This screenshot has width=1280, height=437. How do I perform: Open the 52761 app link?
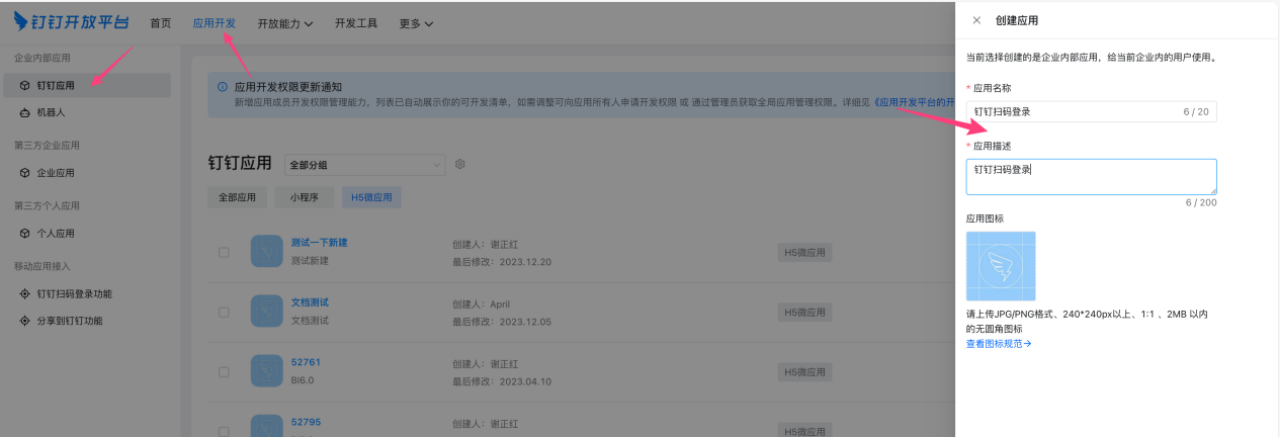pyautogui.click(x=306, y=362)
